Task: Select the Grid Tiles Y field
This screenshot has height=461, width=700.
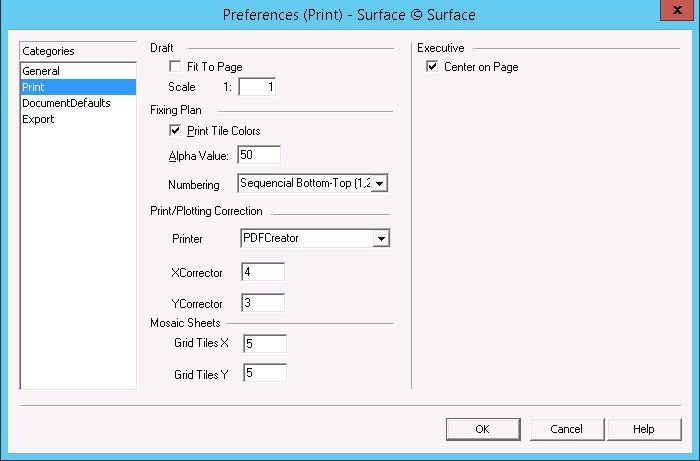Action: point(264,373)
